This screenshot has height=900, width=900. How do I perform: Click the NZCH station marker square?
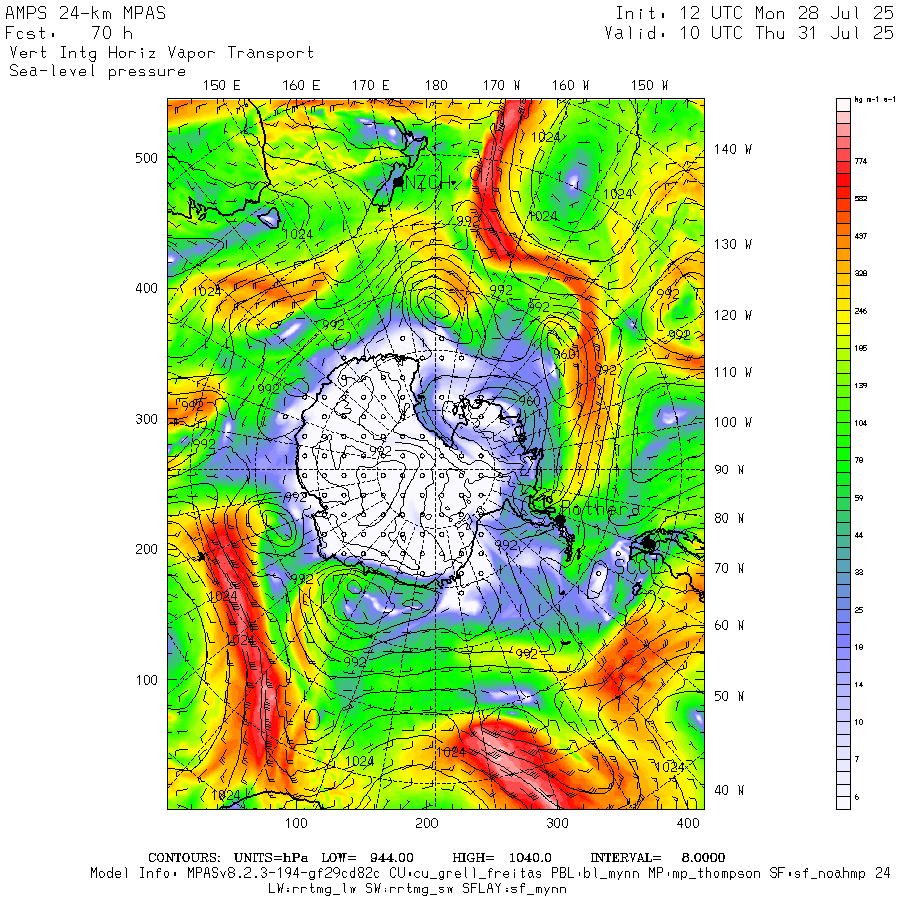[398, 183]
